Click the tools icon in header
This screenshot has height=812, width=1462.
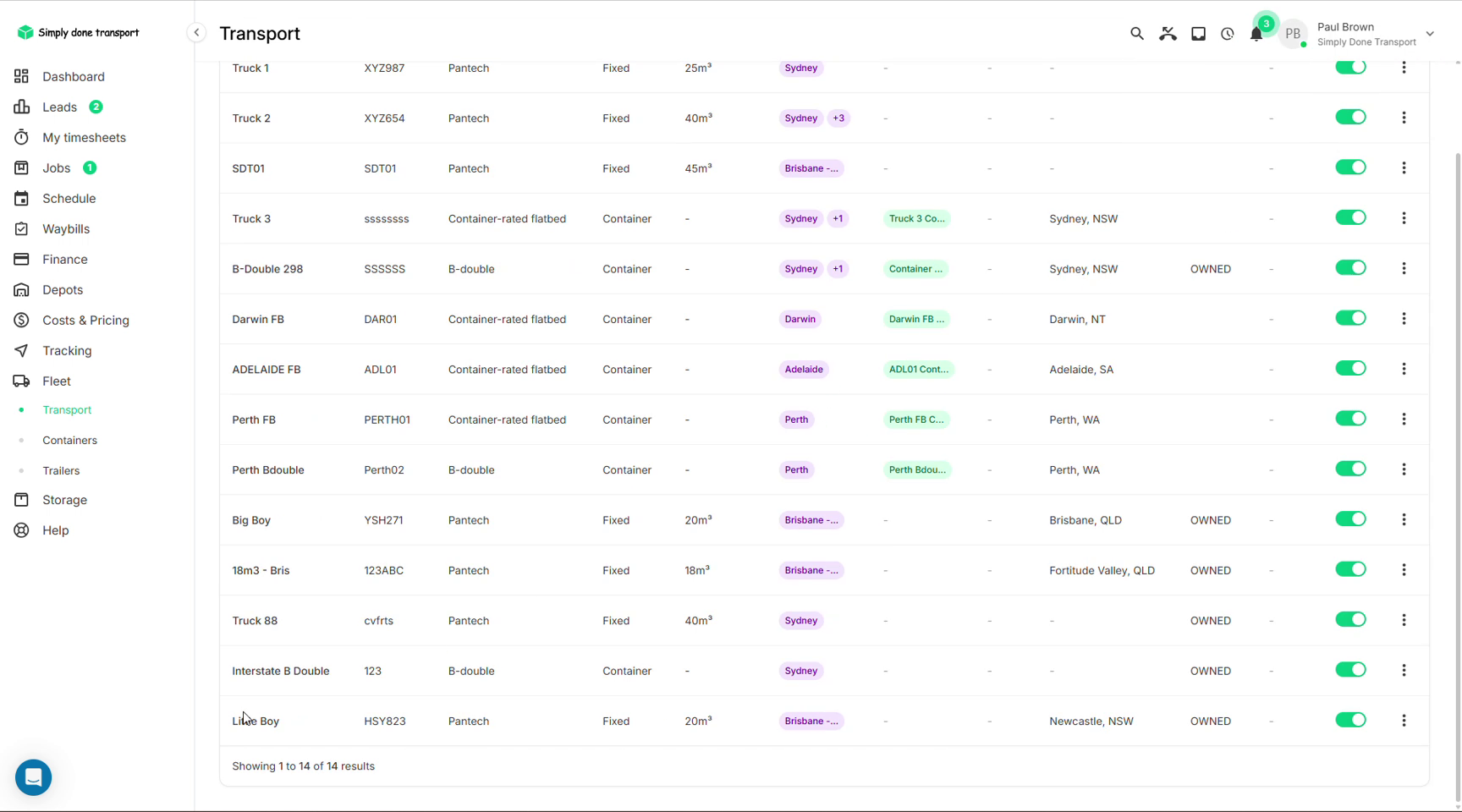point(1168,34)
